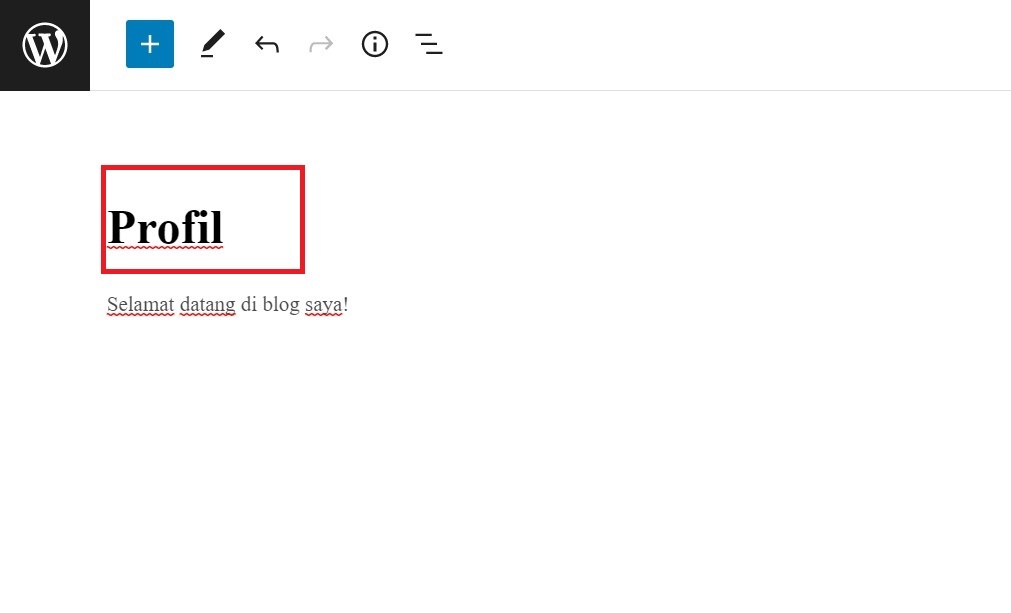The image size is (1011, 613).
Task: Open the List View outline icon
Action: coord(429,45)
